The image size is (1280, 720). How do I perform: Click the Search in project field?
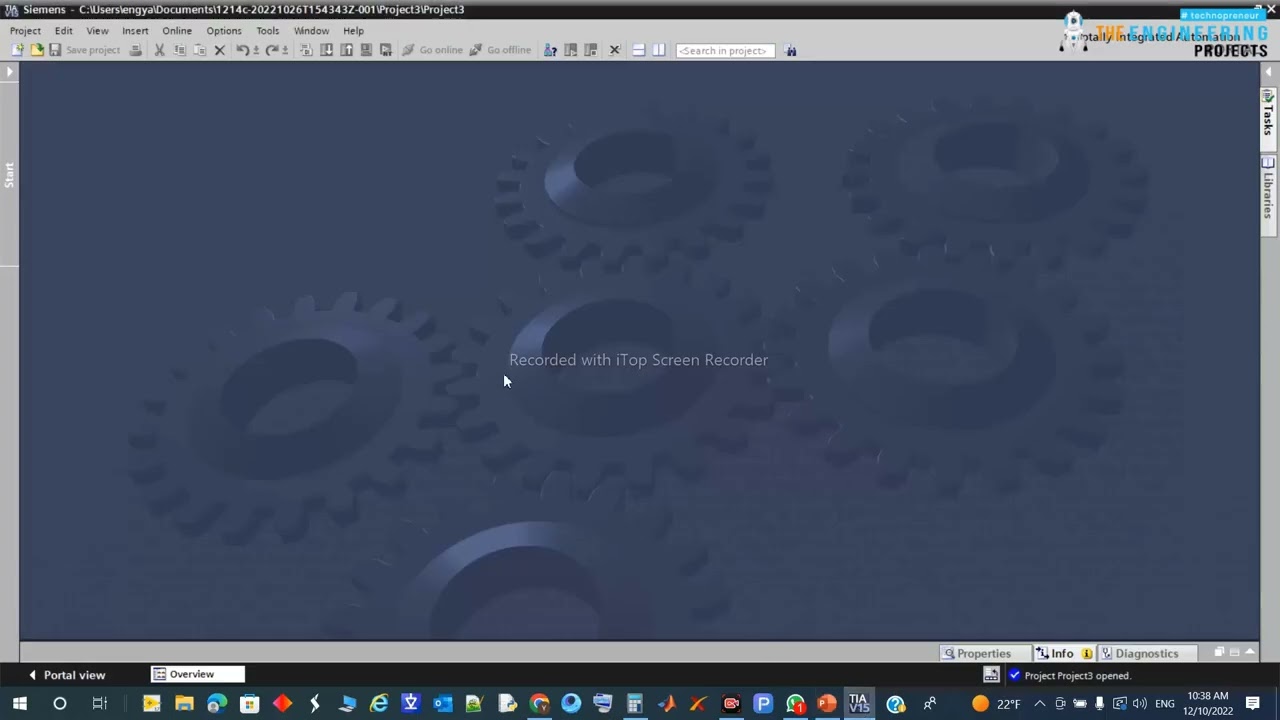pyautogui.click(x=725, y=50)
